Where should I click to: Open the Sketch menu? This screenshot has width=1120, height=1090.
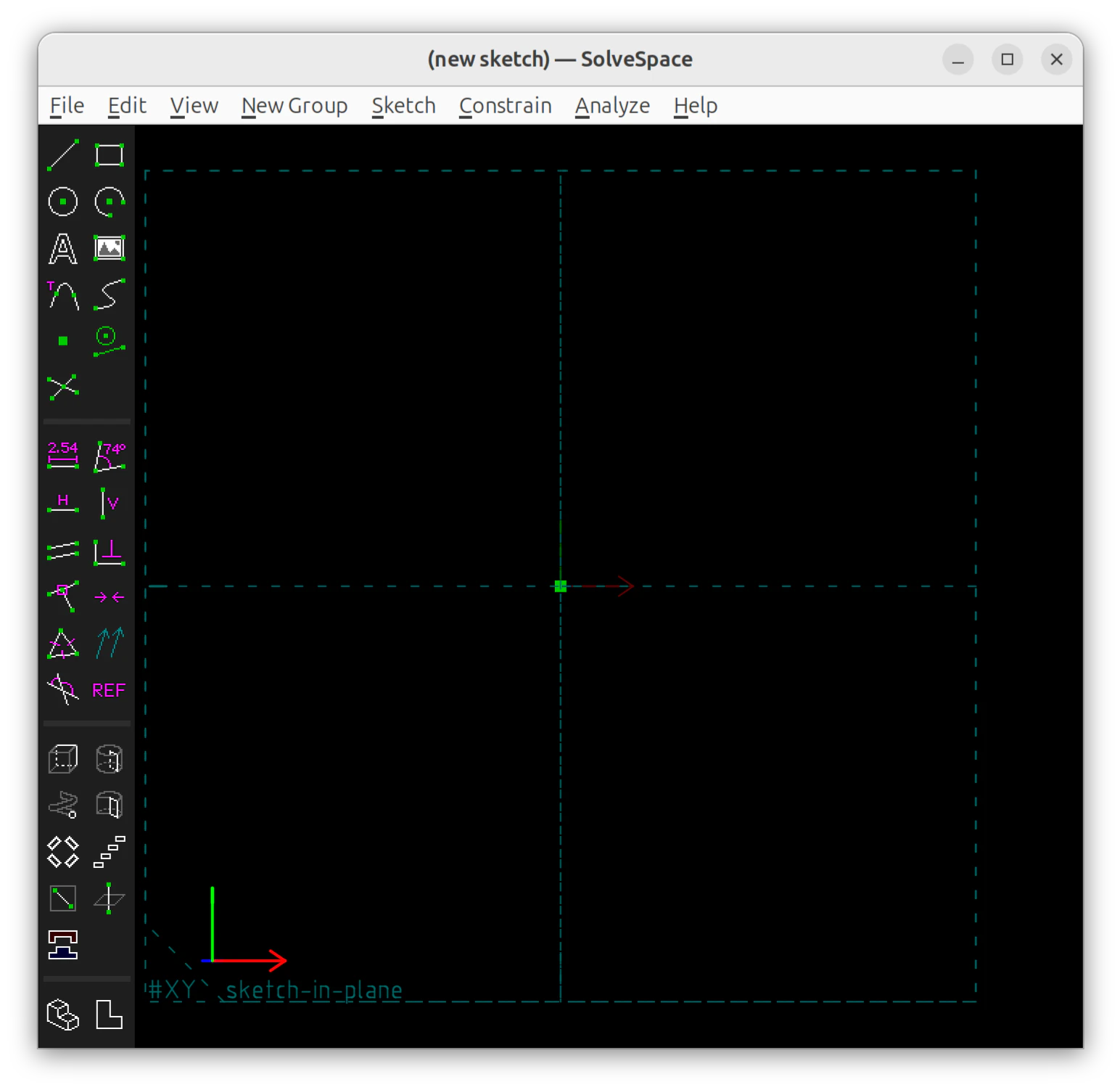404,106
